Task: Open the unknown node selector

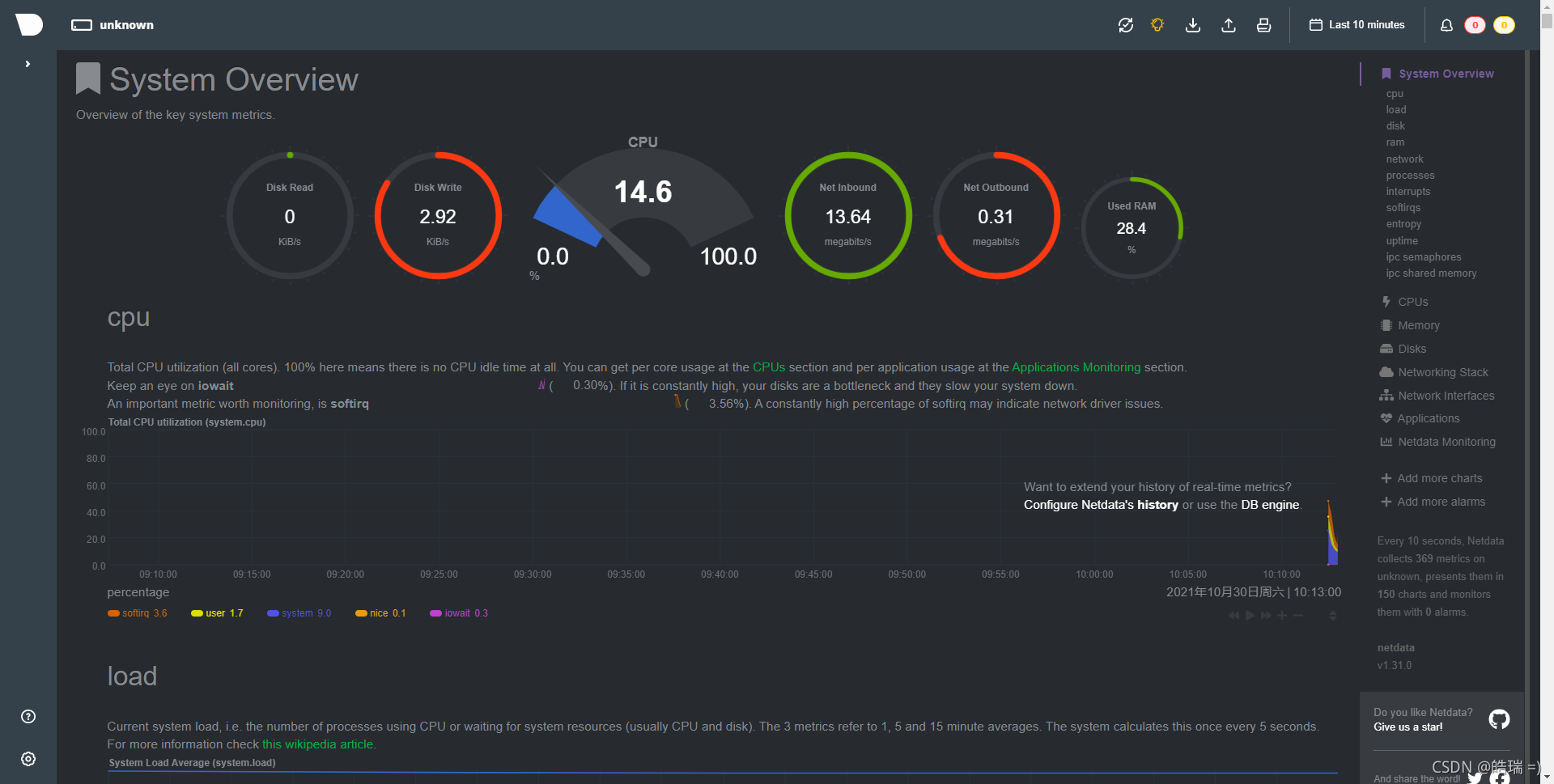Action: tap(113, 25)
